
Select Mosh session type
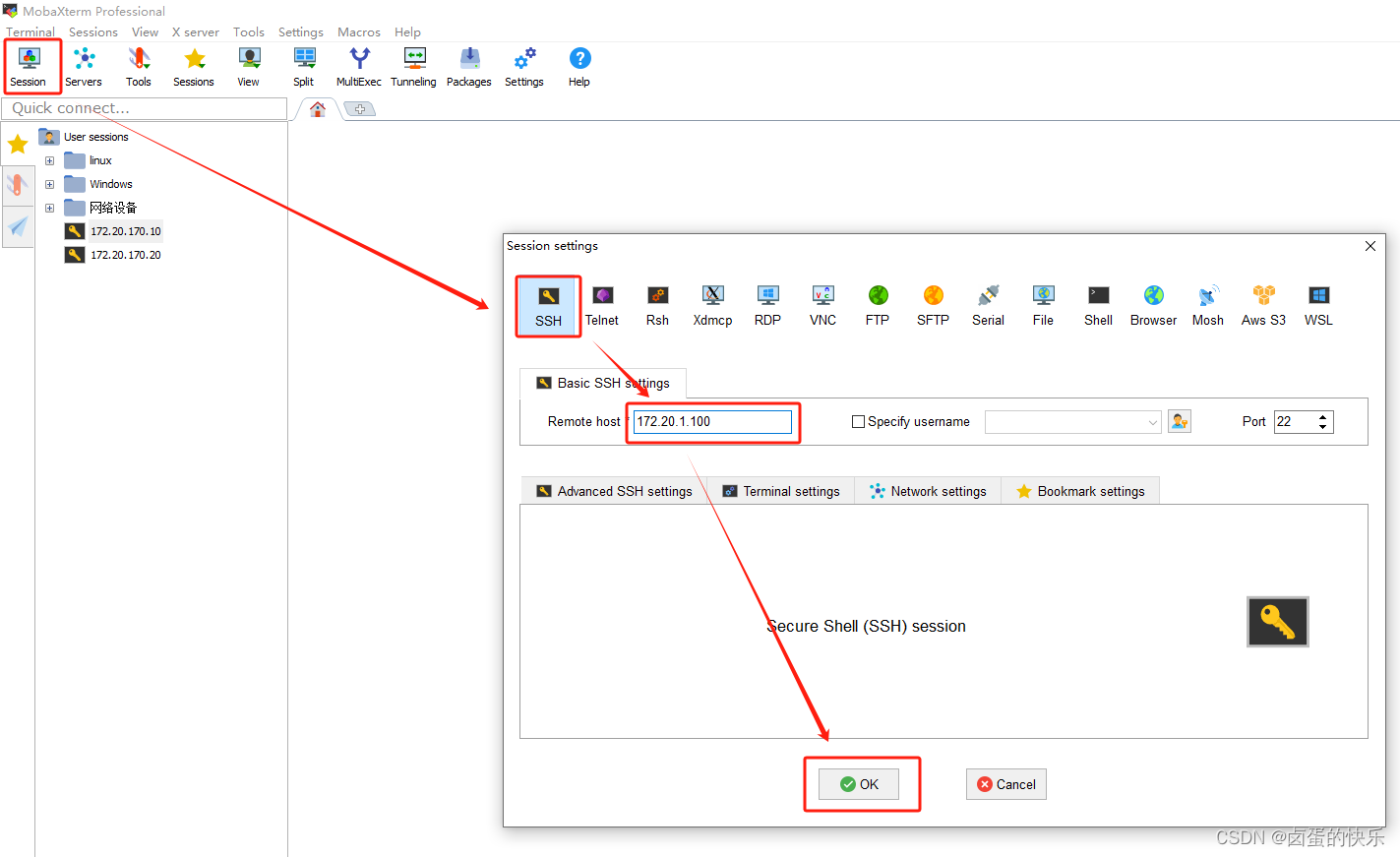tap(1208, 307)
